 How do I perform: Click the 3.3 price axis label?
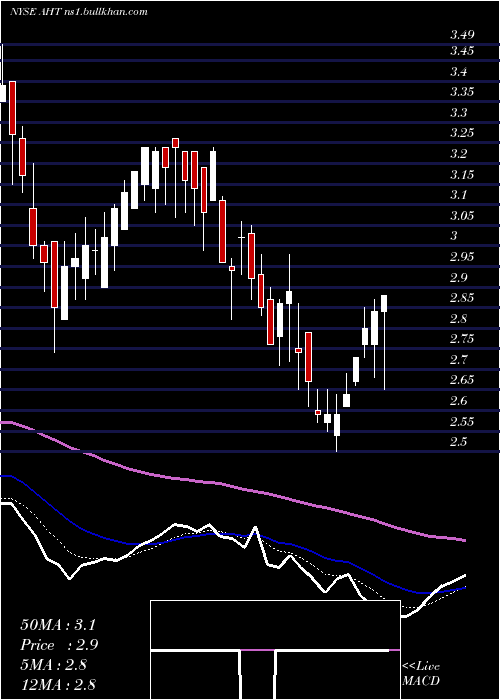point(458,112)
